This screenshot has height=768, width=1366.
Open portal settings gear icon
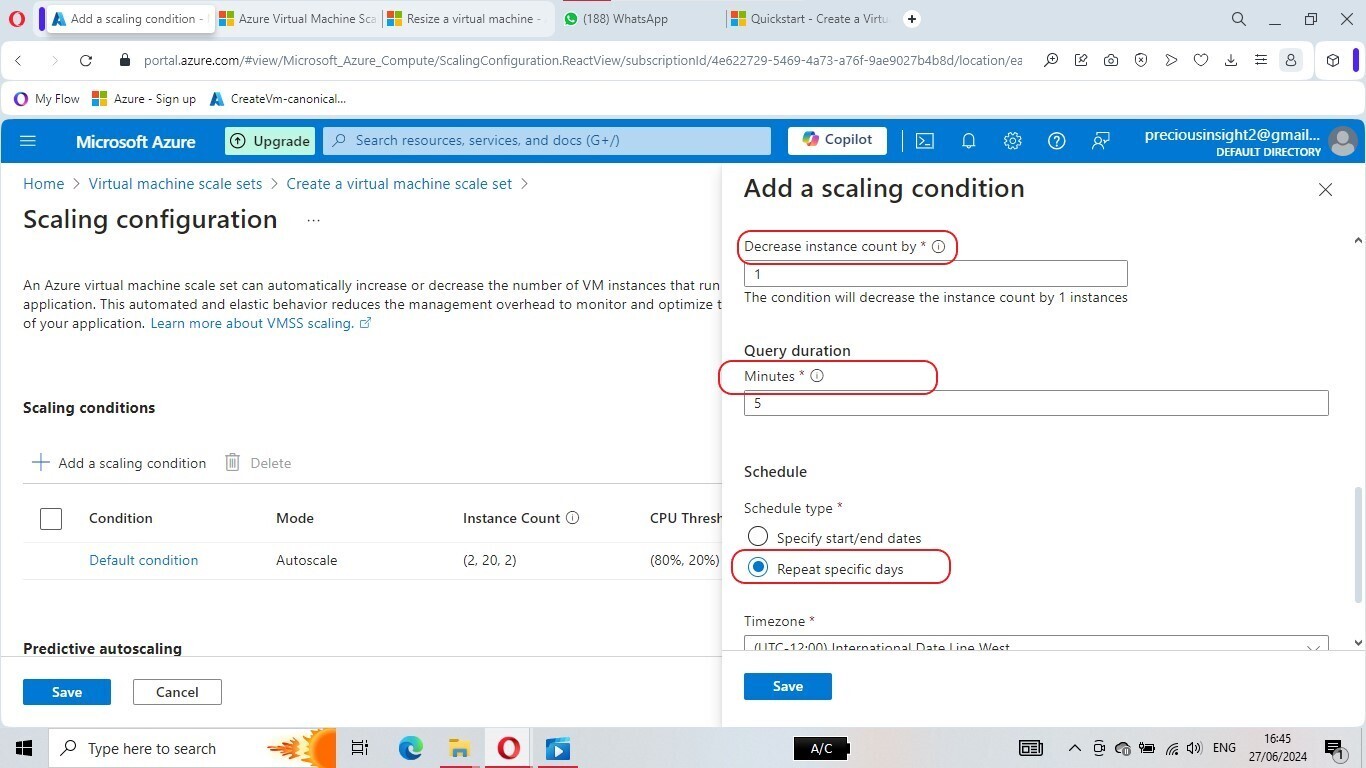pos(1012,141)
